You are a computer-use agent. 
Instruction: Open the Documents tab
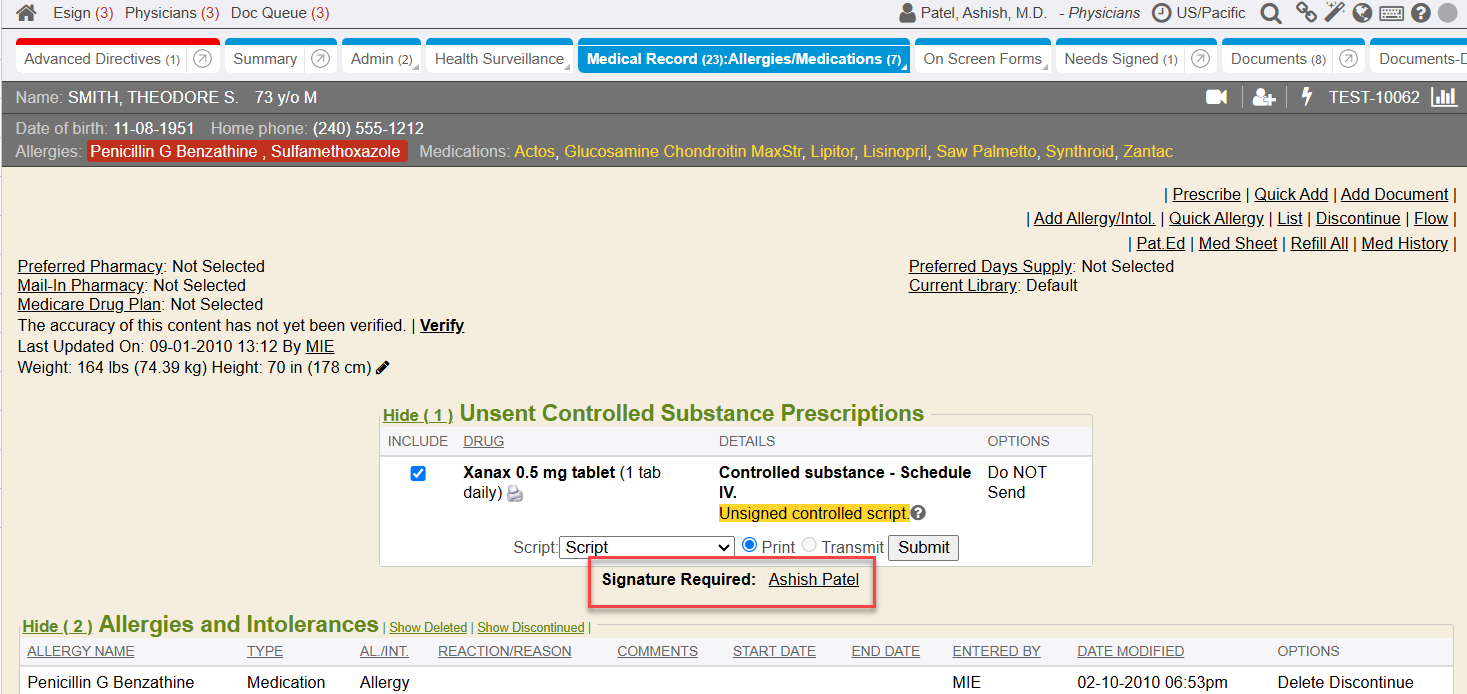coord(1277,59)
